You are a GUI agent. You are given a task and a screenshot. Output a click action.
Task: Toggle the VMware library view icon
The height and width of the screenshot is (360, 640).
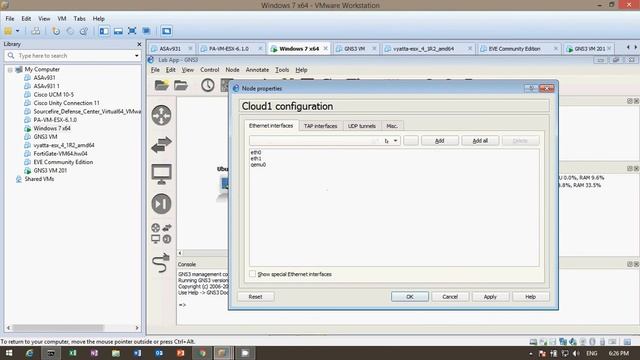(x=104, y=31)
